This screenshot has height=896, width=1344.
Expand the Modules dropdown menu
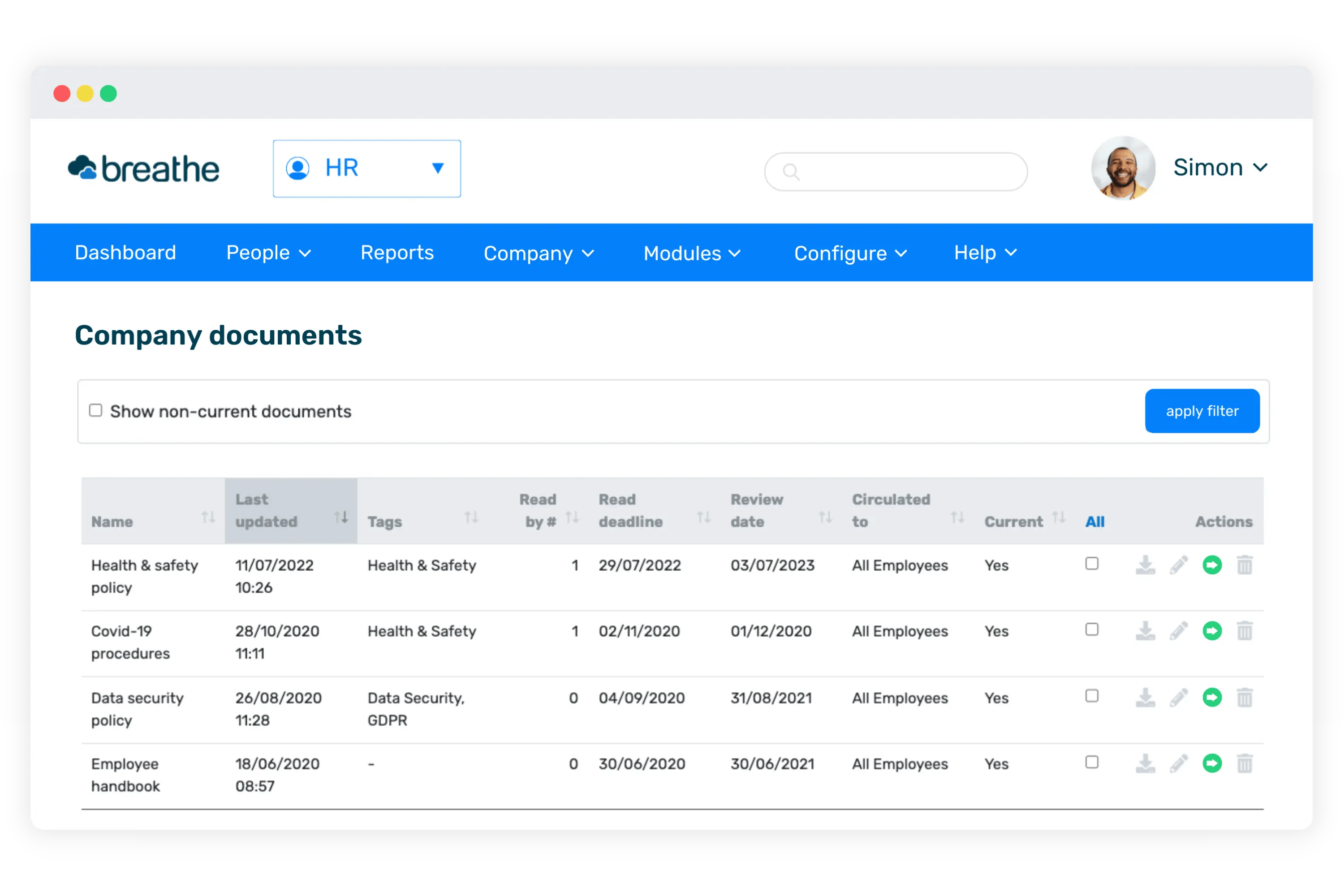(x=691, y=253)
